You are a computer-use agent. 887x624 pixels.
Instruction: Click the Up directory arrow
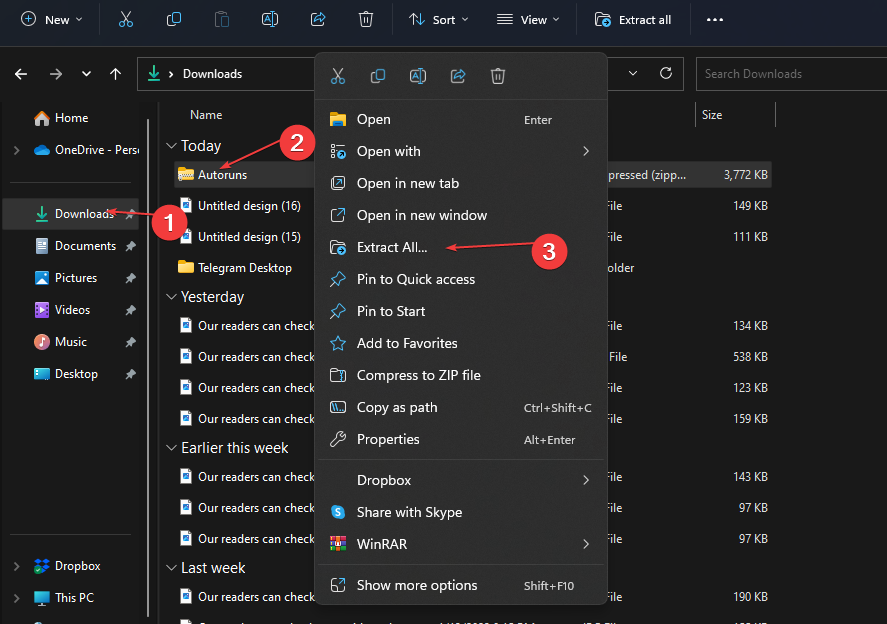pyautogui.click(x=116, y=73)
